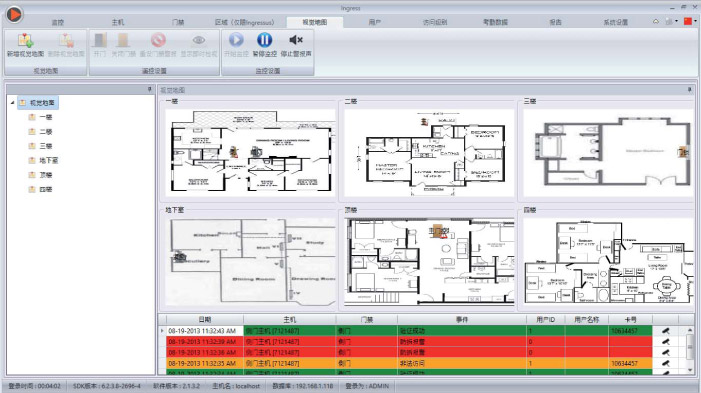The height and width of the screenshot is (393, 701).
Task: Click the open door icon in ribbon
Action: click(x=99, y=40)
